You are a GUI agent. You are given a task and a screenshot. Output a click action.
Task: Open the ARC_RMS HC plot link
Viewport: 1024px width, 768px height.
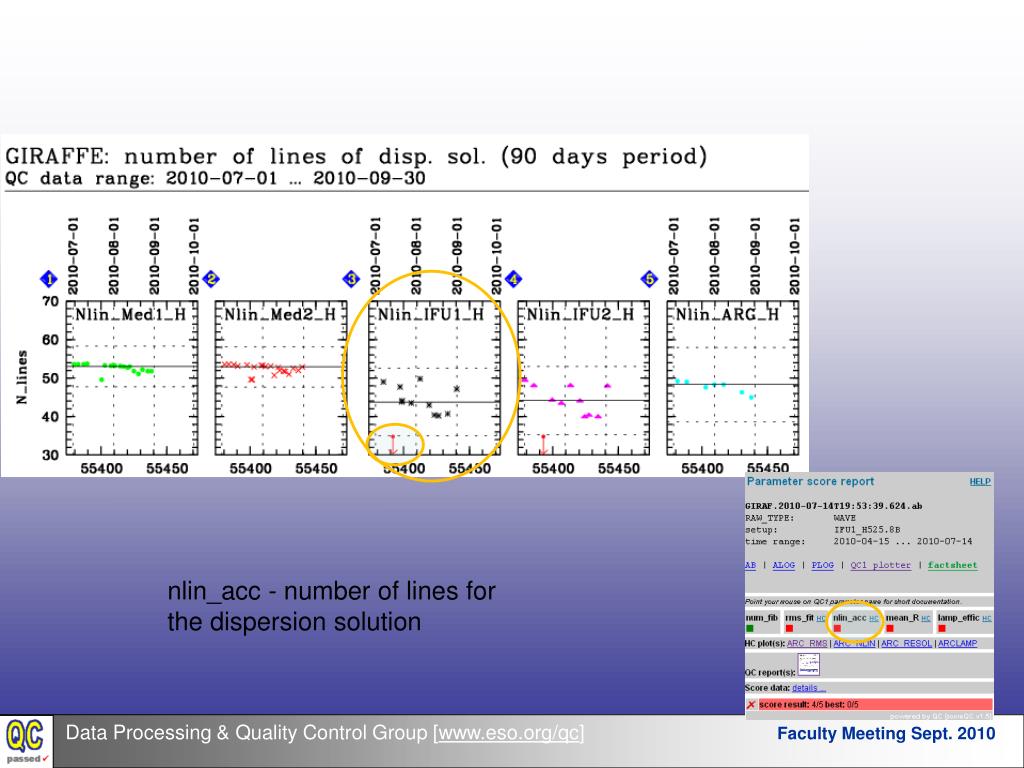click(807, 643)
